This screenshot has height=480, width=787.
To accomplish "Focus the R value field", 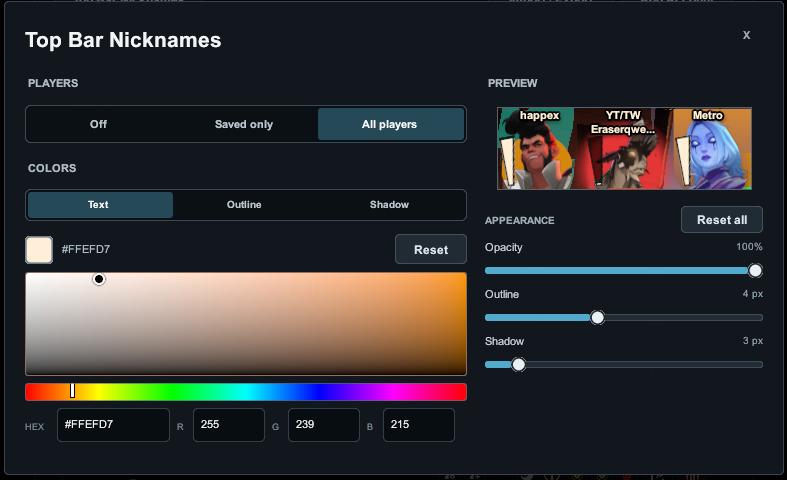I will point(229,425).
